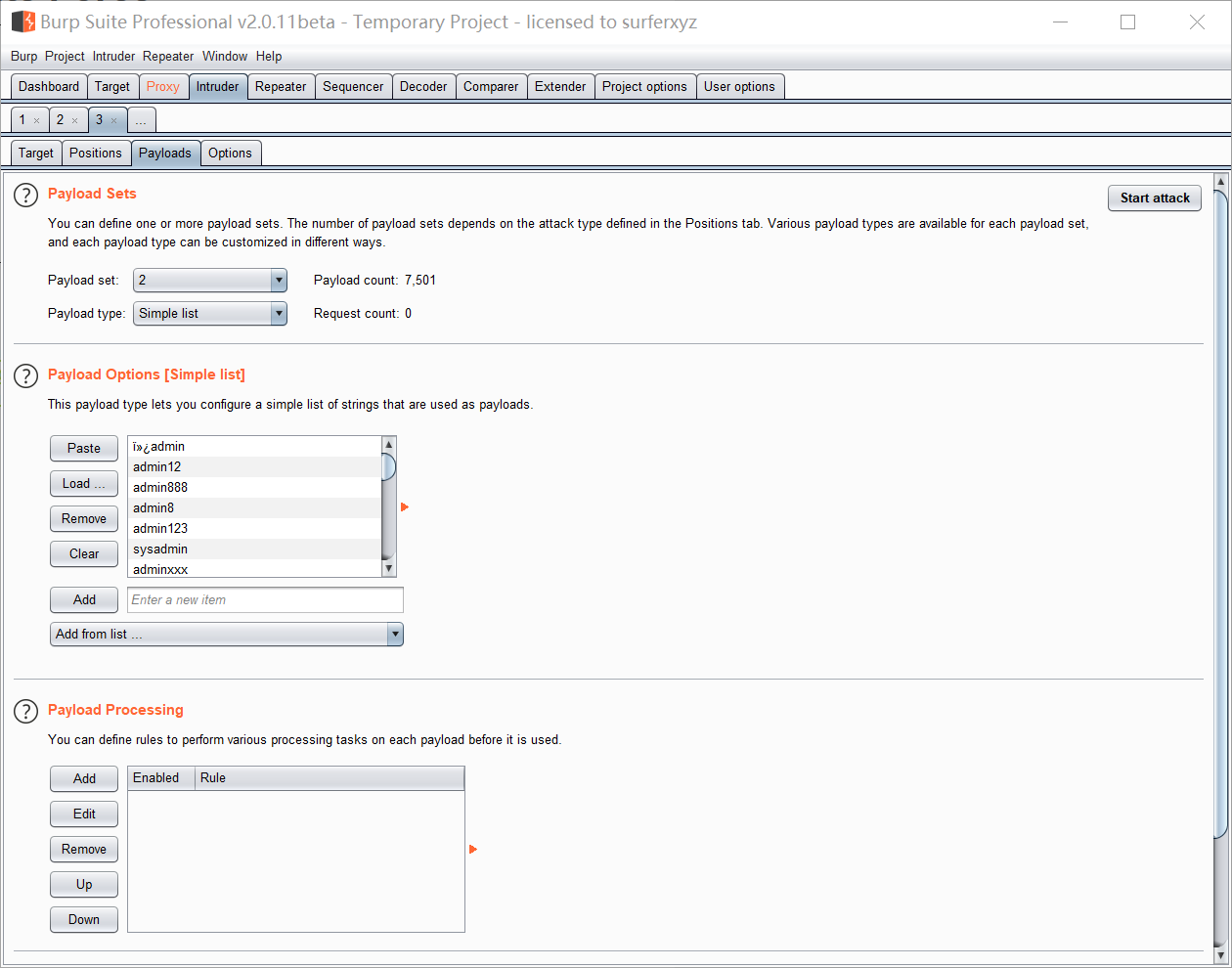Switch to the Decoder tab

point(423,87)
